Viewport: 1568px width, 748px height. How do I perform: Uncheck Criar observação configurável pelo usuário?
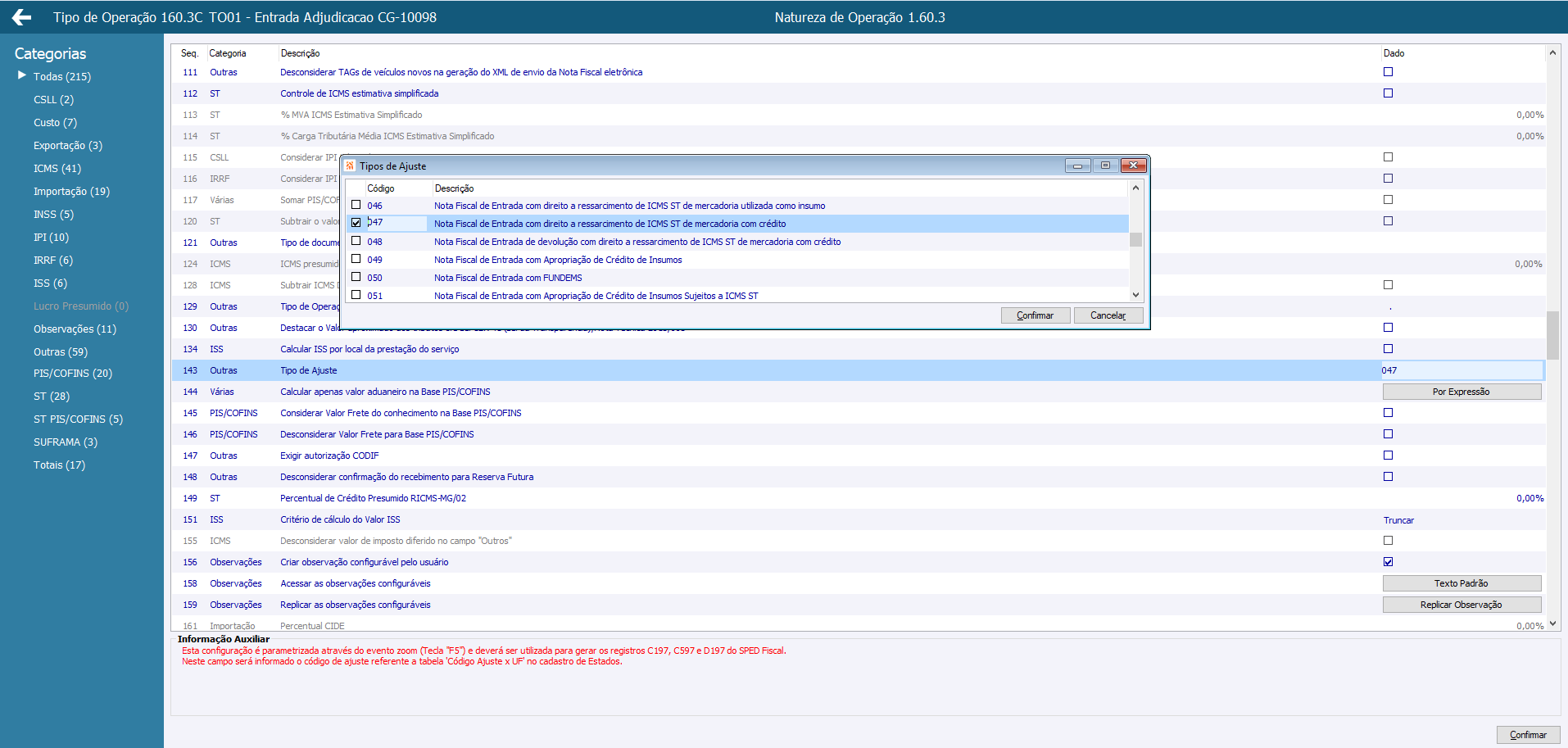[1388, 562]
